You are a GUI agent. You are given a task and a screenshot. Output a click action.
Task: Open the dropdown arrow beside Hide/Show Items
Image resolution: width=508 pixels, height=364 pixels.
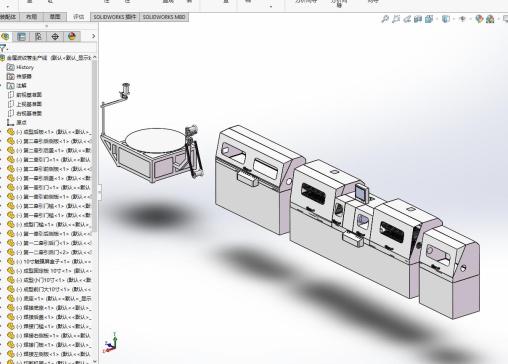(470, 19)
